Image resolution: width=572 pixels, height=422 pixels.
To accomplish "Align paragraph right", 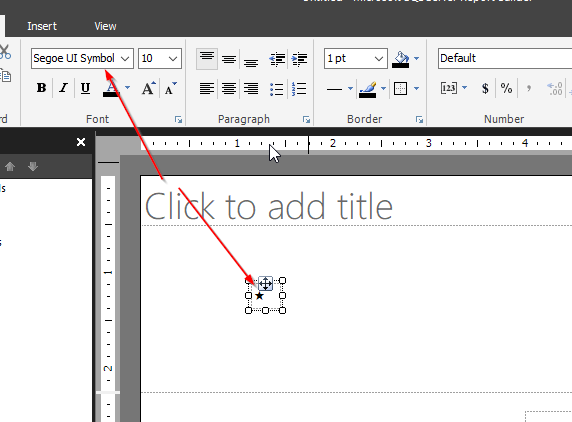I will 251,89.
